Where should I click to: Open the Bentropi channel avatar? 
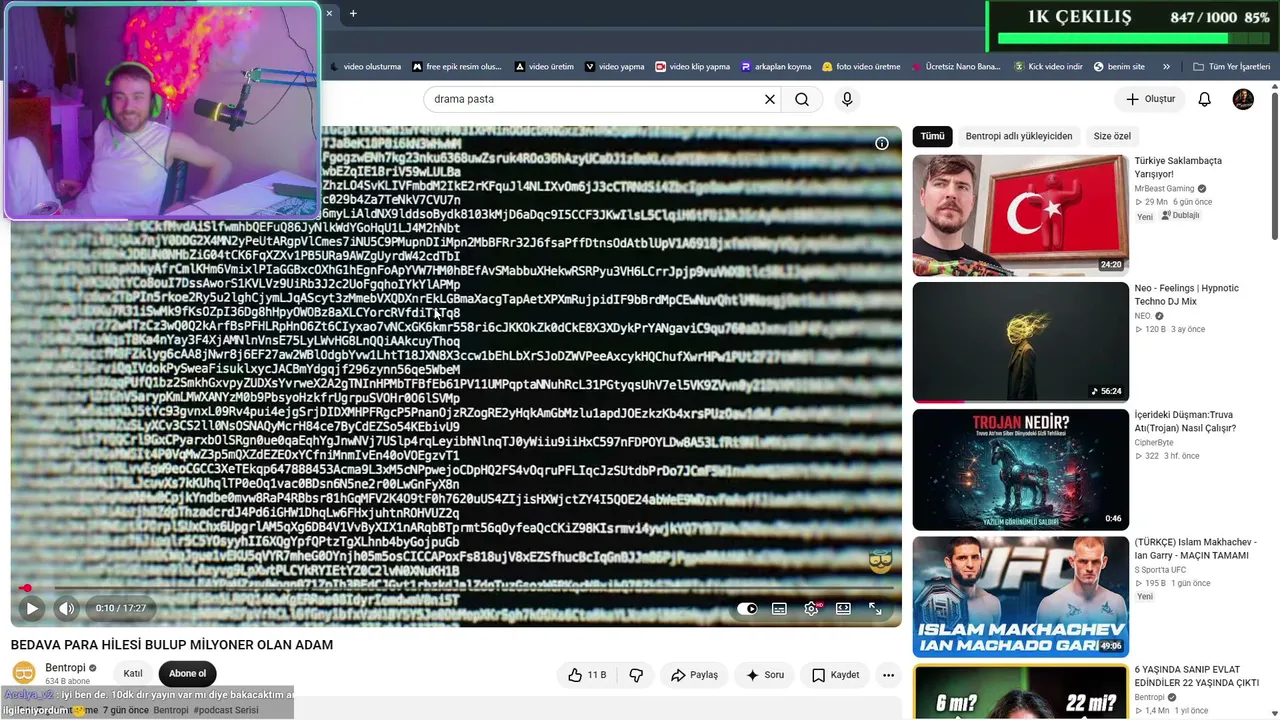24,673
